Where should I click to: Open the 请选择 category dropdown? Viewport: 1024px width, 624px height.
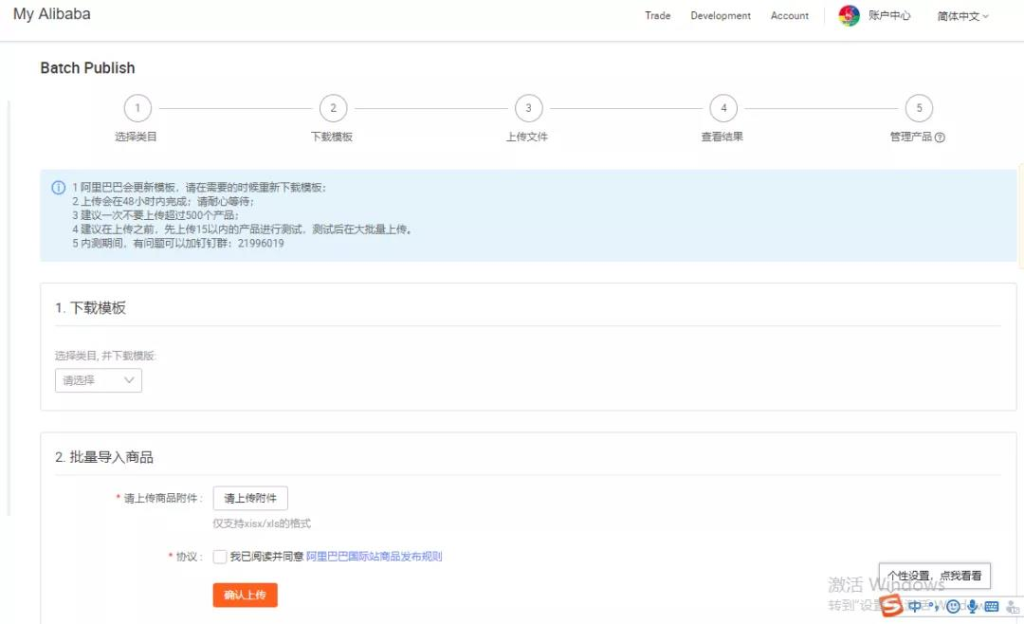[97, 380]
